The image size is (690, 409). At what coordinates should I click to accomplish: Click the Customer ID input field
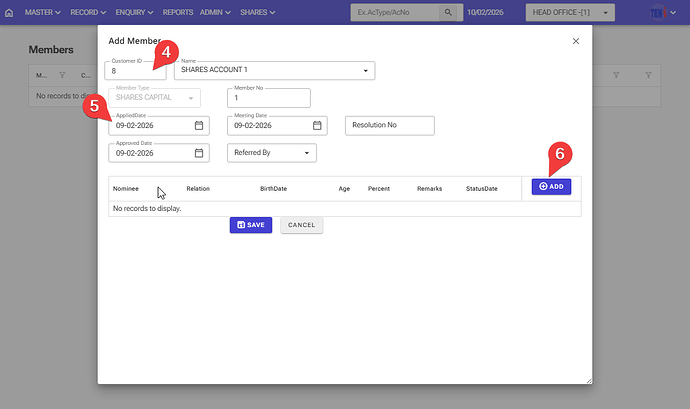click(x=136, y=71)
